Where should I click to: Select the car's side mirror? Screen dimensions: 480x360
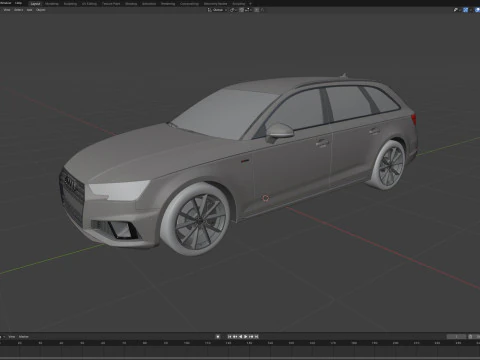[x=279, y=131]
